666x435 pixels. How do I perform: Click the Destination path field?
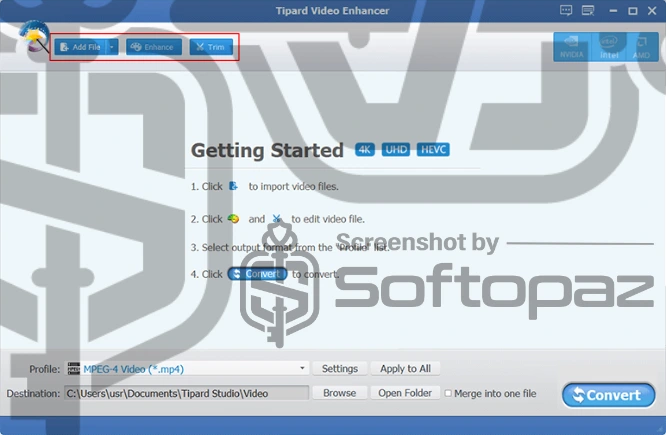point(186,393)
